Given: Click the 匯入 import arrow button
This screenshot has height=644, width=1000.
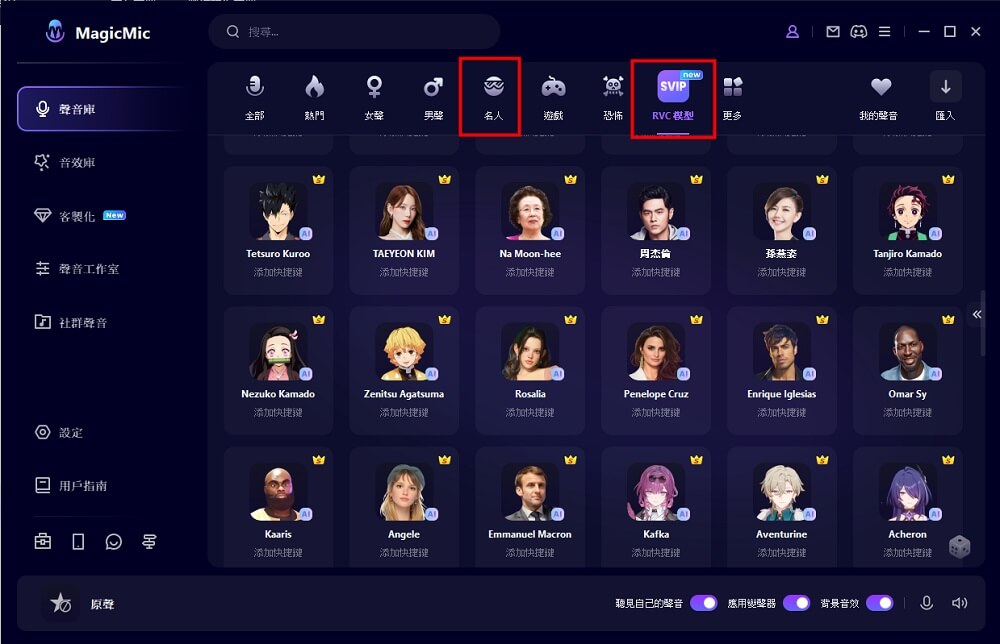Looking at the screenshot, I should coord(945,98).
